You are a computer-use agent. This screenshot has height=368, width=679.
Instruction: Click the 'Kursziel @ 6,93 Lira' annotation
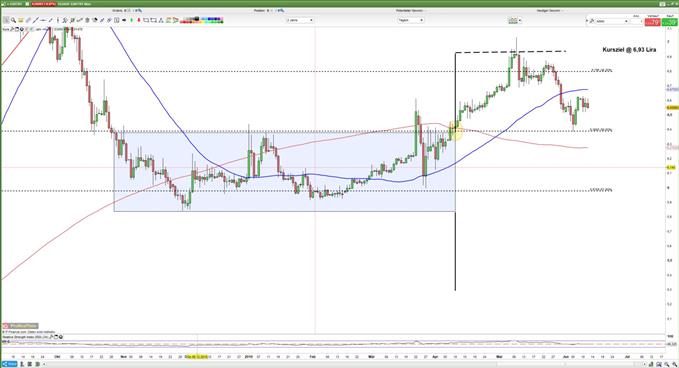[629, 50]
